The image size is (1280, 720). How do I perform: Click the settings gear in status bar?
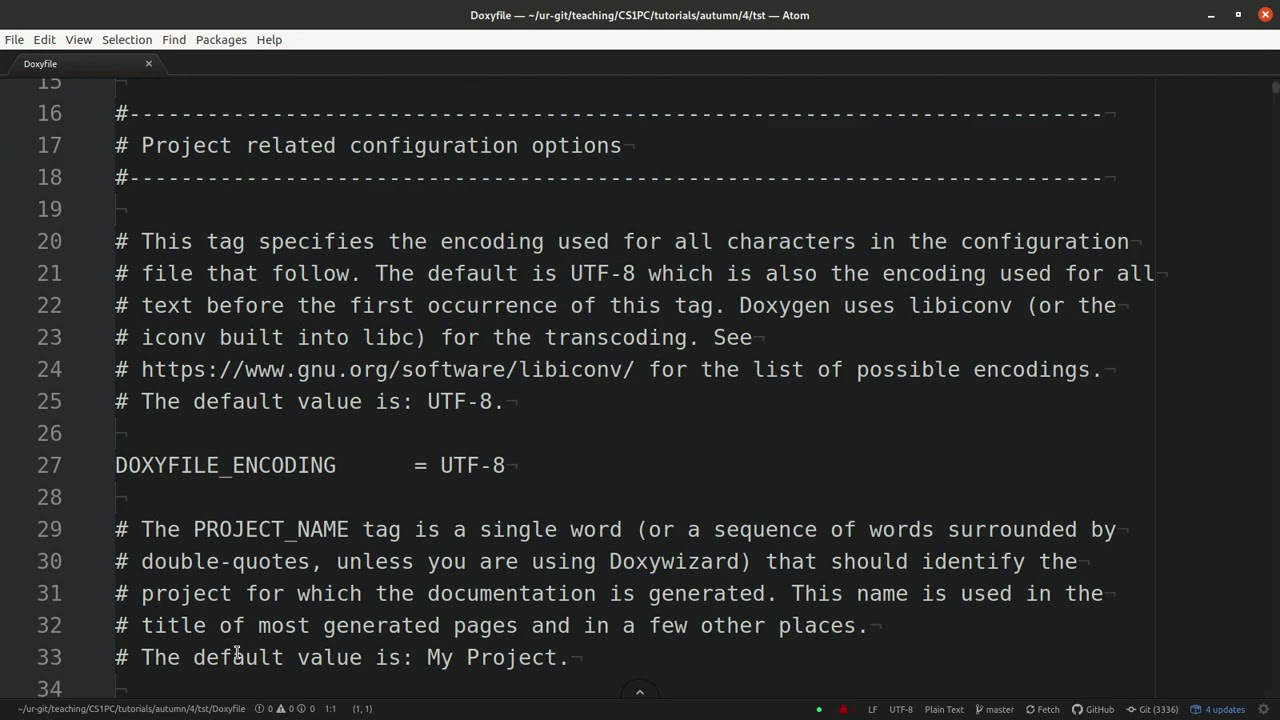pyautogui.click(x=1264, y=710)
